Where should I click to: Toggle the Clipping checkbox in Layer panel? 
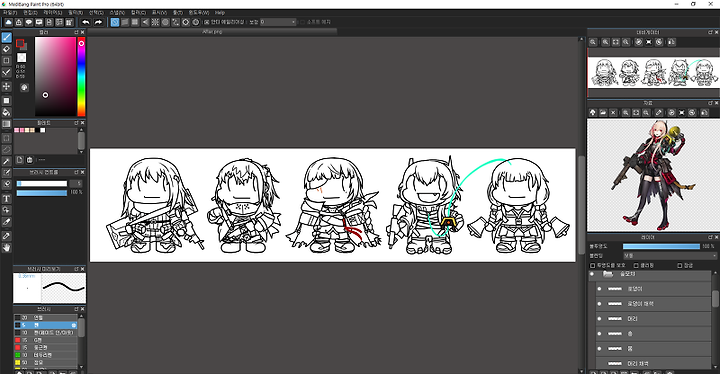(x=636, y=266)
